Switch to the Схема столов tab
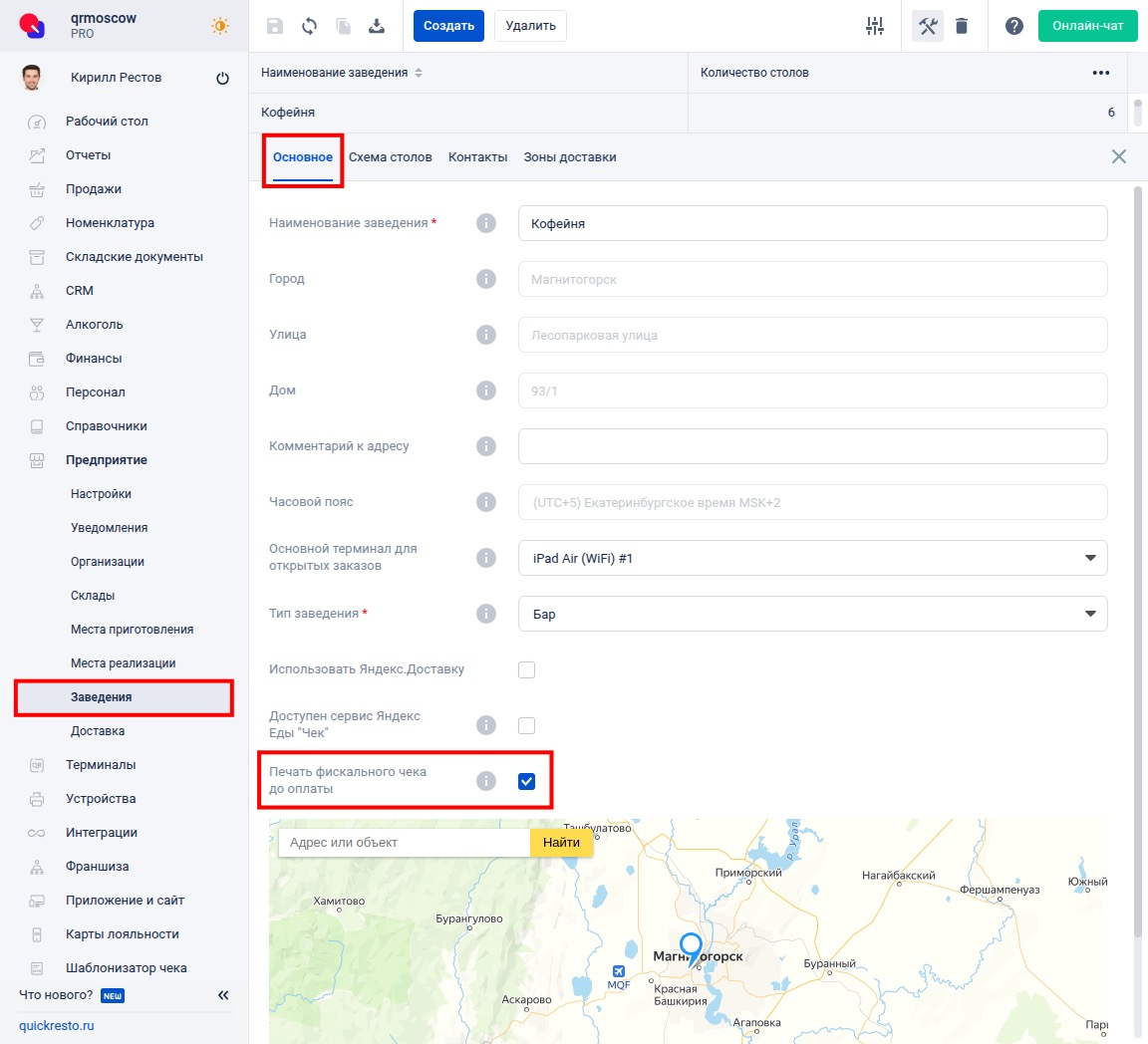 click(x=391, y=157)
